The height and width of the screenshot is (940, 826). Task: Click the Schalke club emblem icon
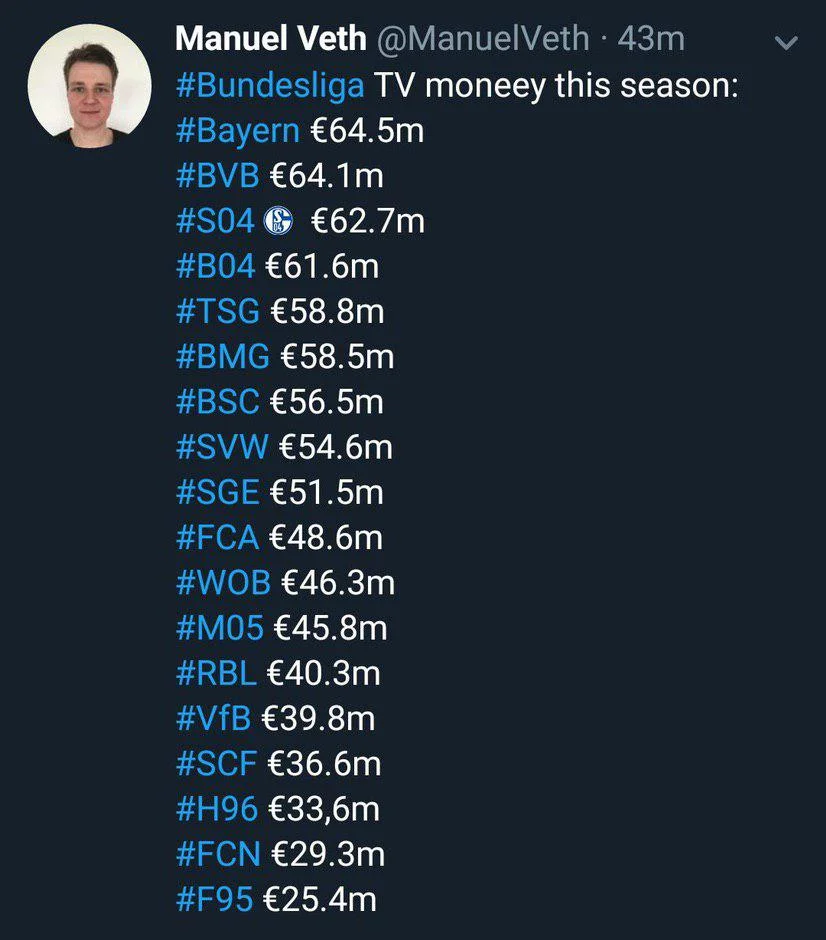[x=279, y=222]
